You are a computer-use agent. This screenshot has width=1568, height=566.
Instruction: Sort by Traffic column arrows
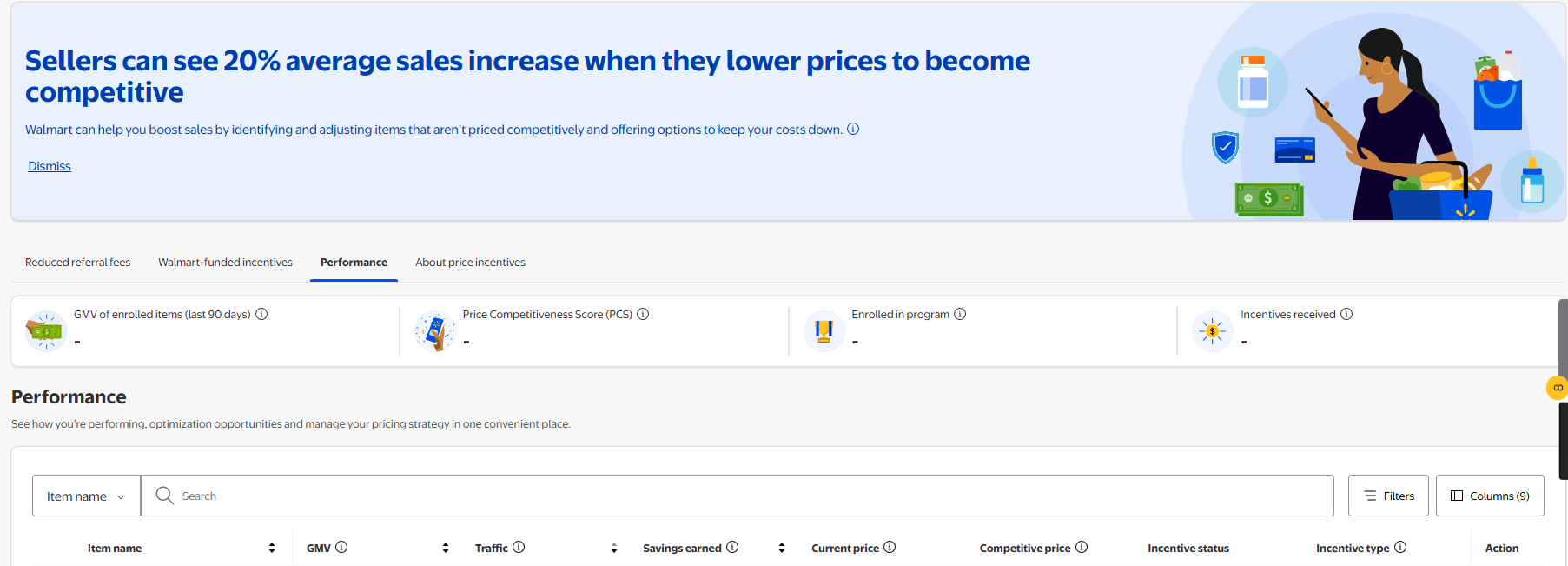tap(614, 548)
